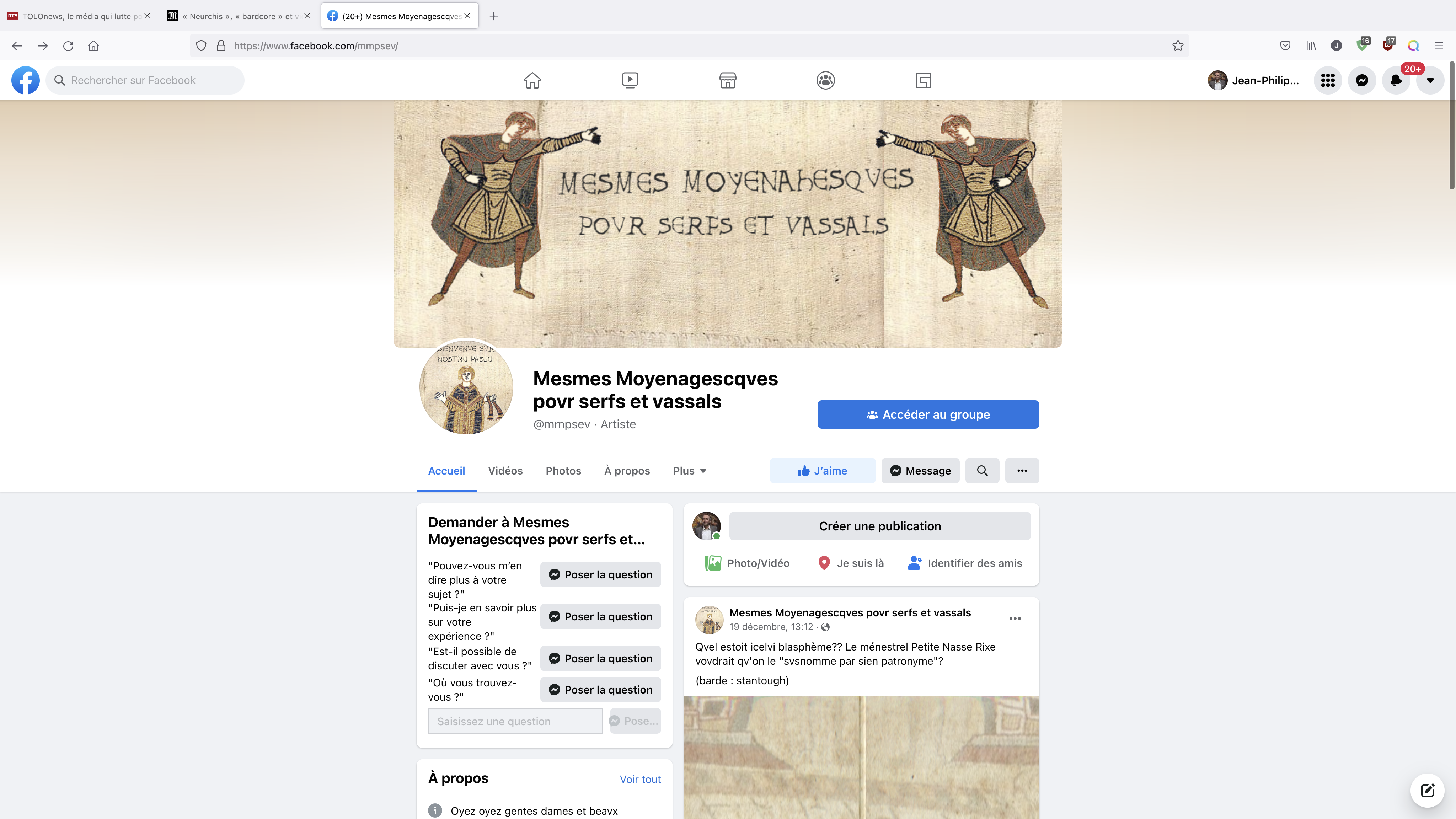
Task: Open Firefox library icon
Action: pos(1311,46)
